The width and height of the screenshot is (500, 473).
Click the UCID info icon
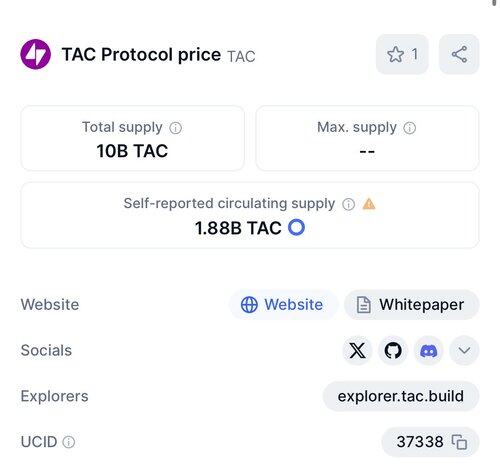(x=69, y=442)
